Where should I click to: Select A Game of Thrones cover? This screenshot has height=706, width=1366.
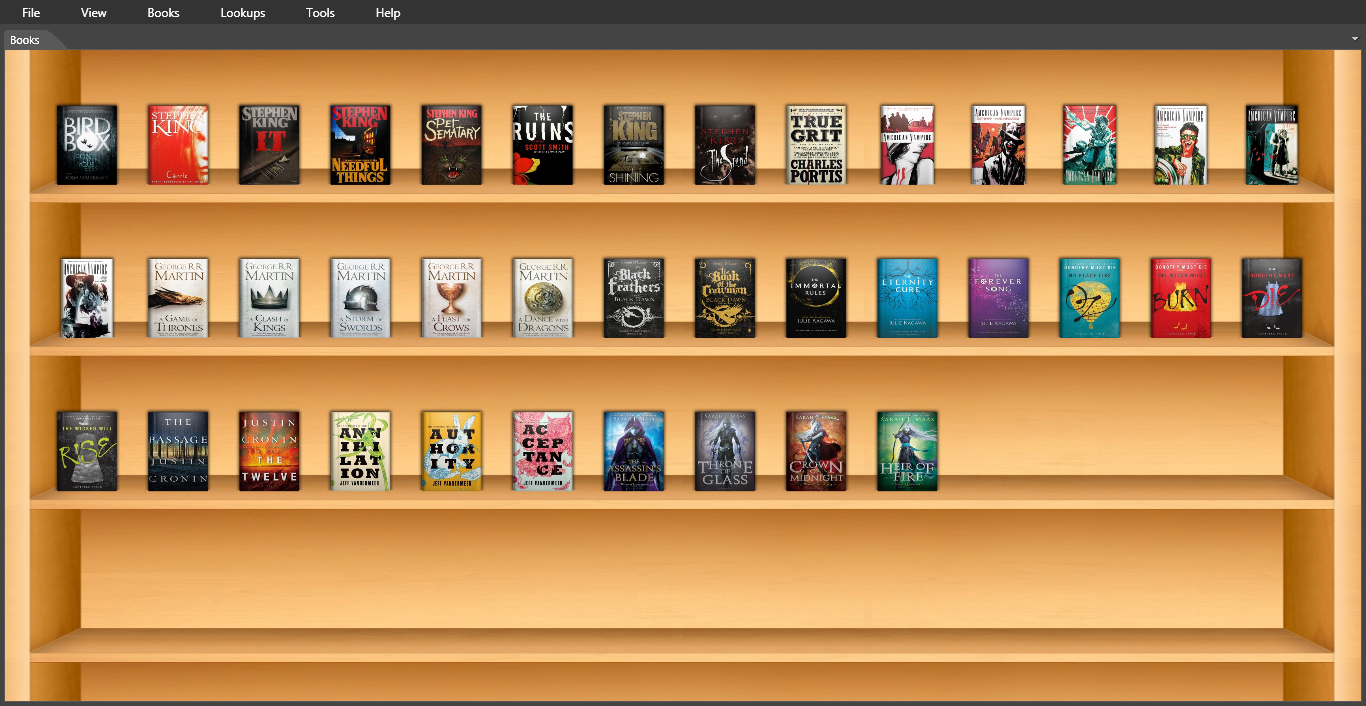coord(178,298)
